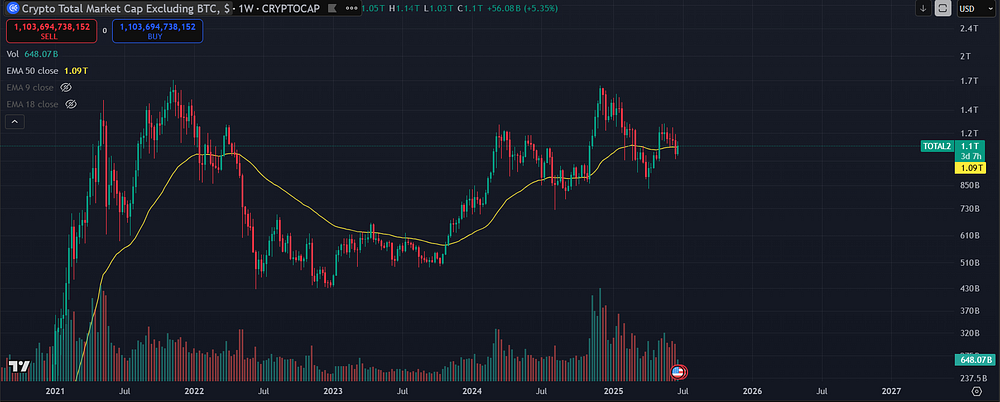Image resolution: width=1000 pixels, height=402 pixels.
Task: Collapse the indicator legend with the chevron
Action: click(x=15, y=121)
